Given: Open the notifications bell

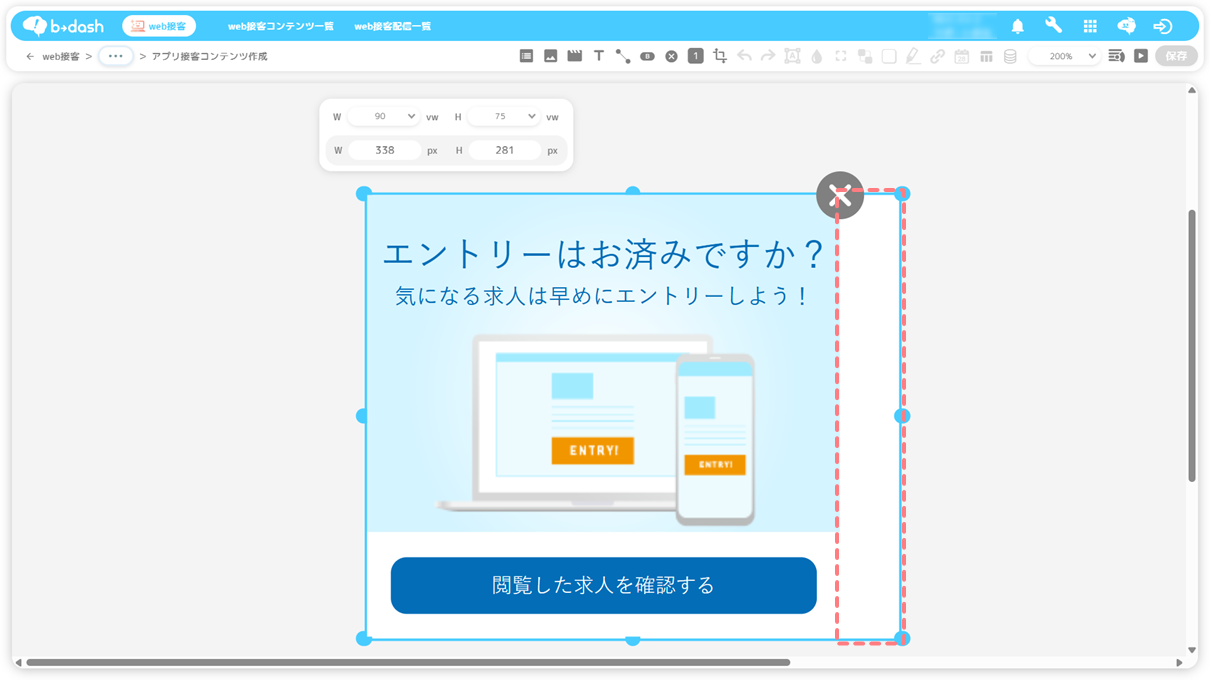Looking at the screenshot, I should pyautogui.click(x=1017, y=26).
